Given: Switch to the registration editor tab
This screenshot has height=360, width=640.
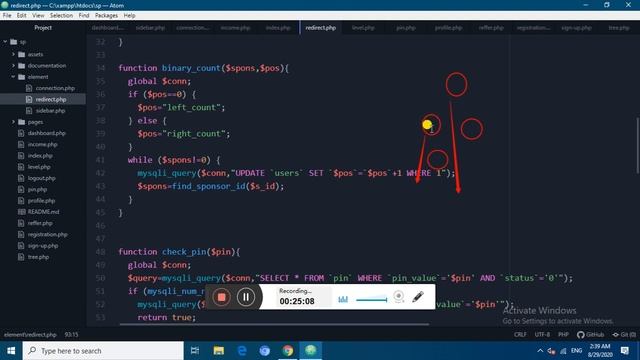Looking at the screenshot, I should pyautogui.click(x=533, y=28).
